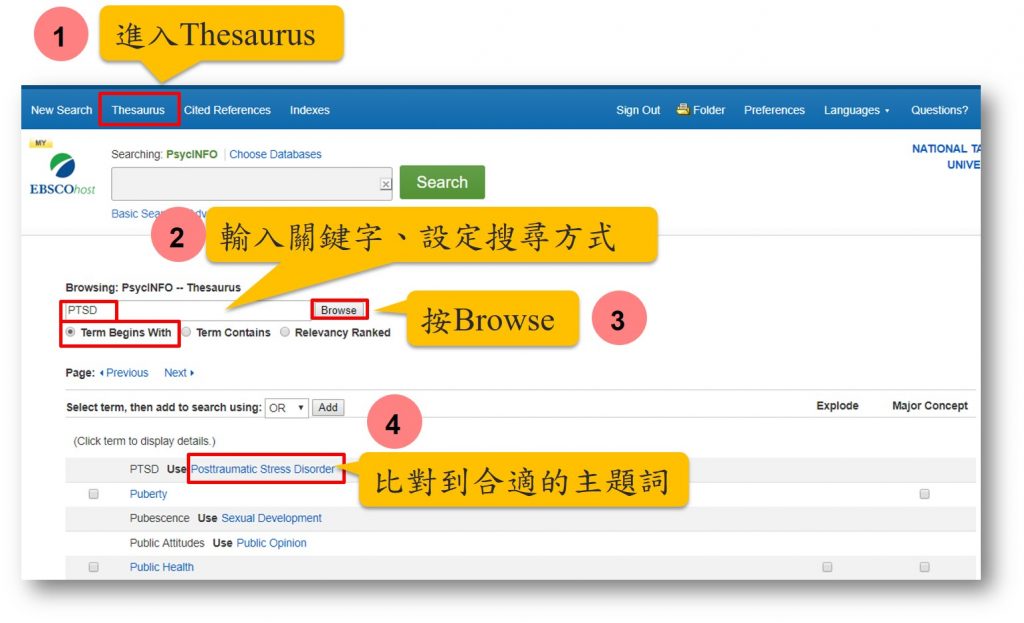Select Term Contains radio

(x=187, y=332)
